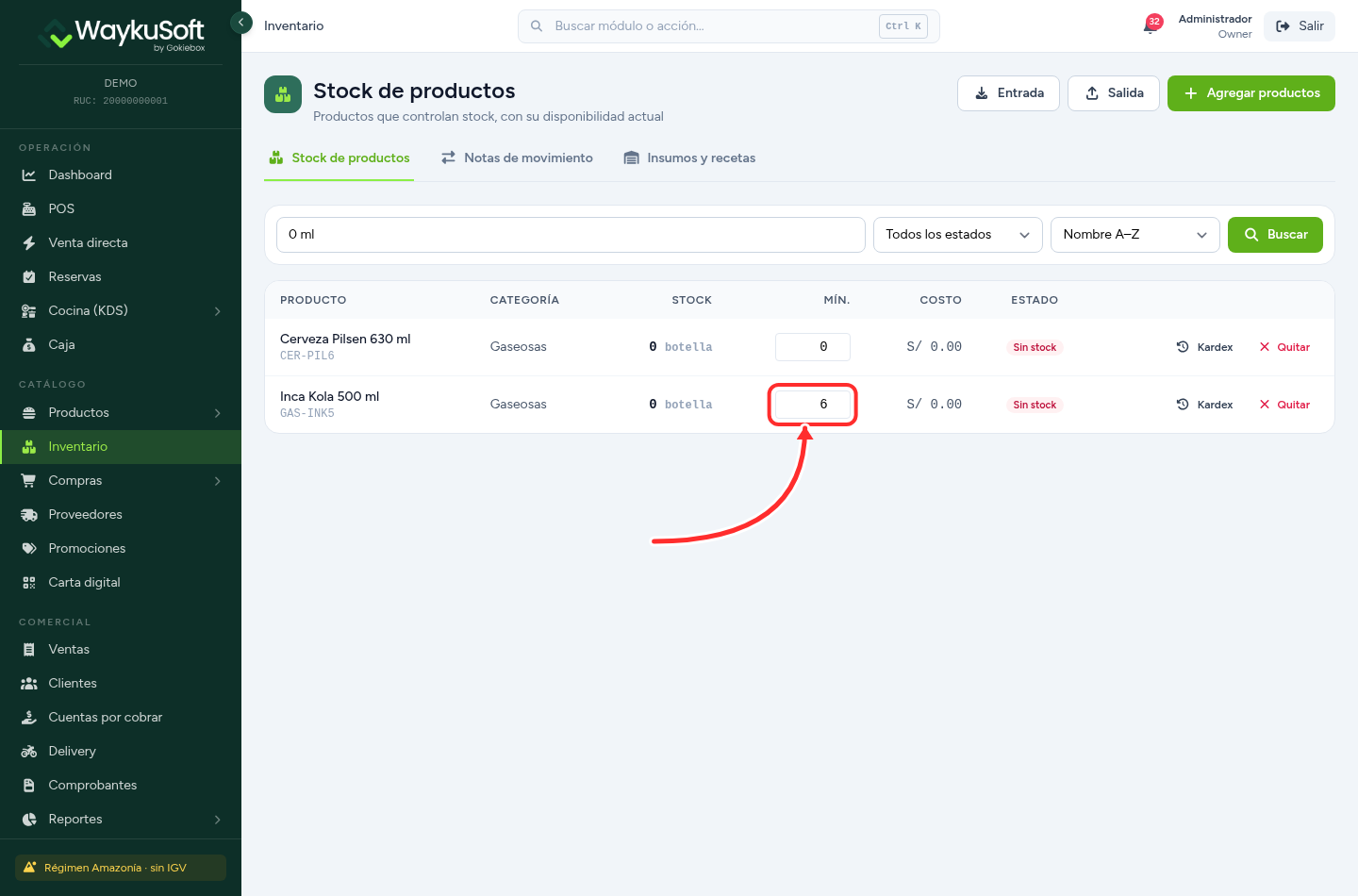Expand the Productos submenu chevron

click(218, 412)
